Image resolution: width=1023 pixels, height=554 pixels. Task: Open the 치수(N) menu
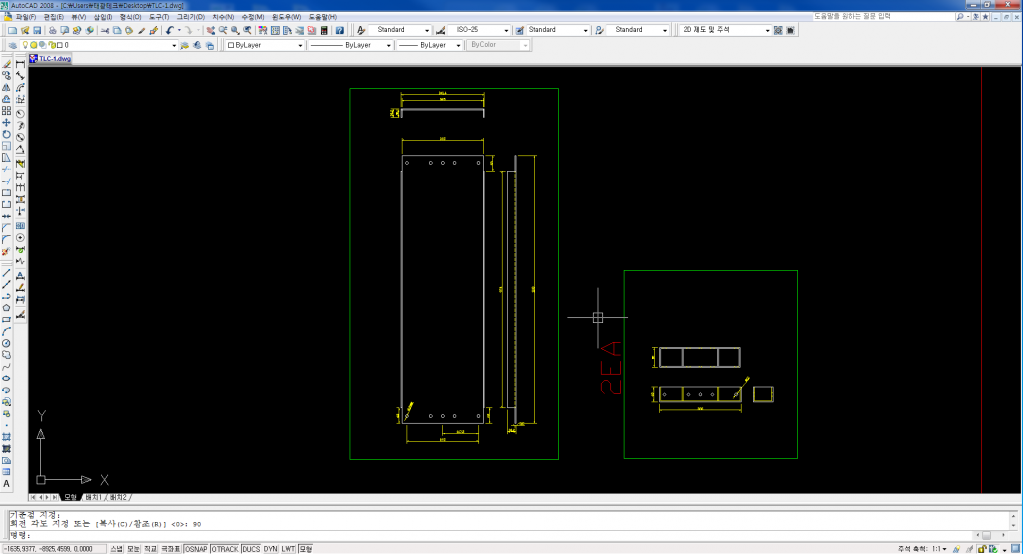pyautogui.click(x=223, y=17)
